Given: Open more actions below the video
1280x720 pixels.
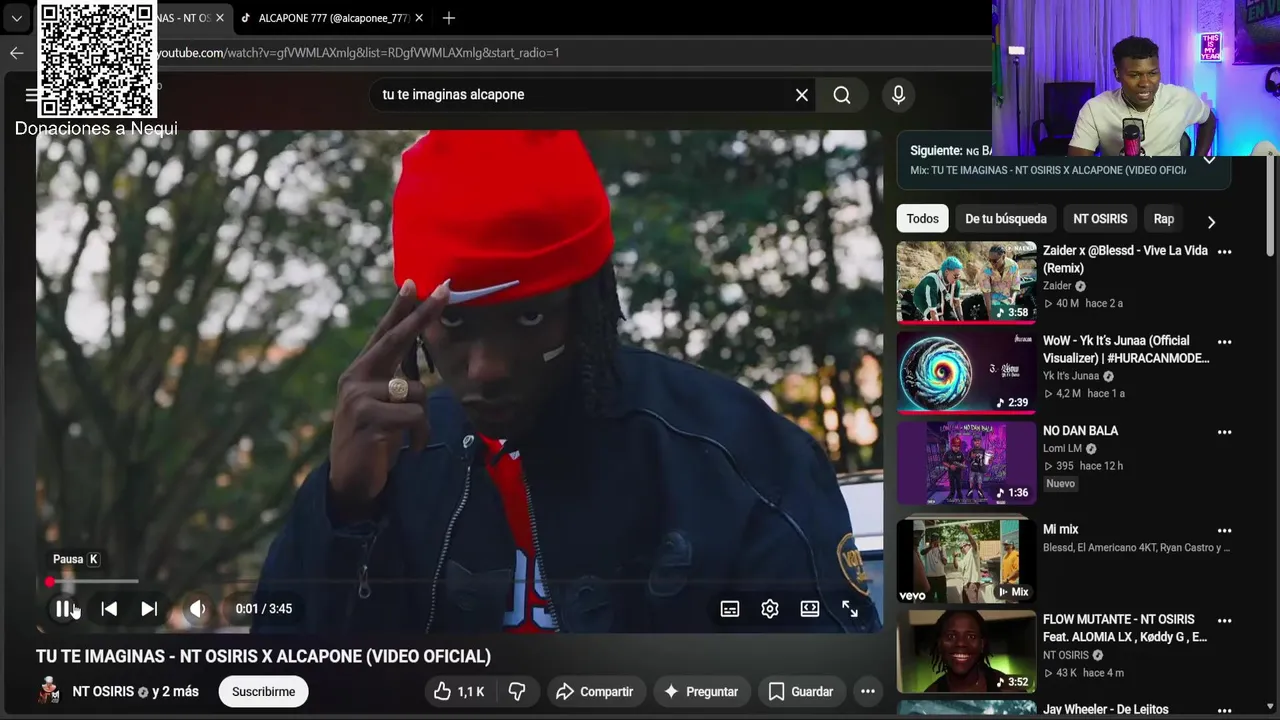Looking at the screenshot, I should (x=868, y=692).
